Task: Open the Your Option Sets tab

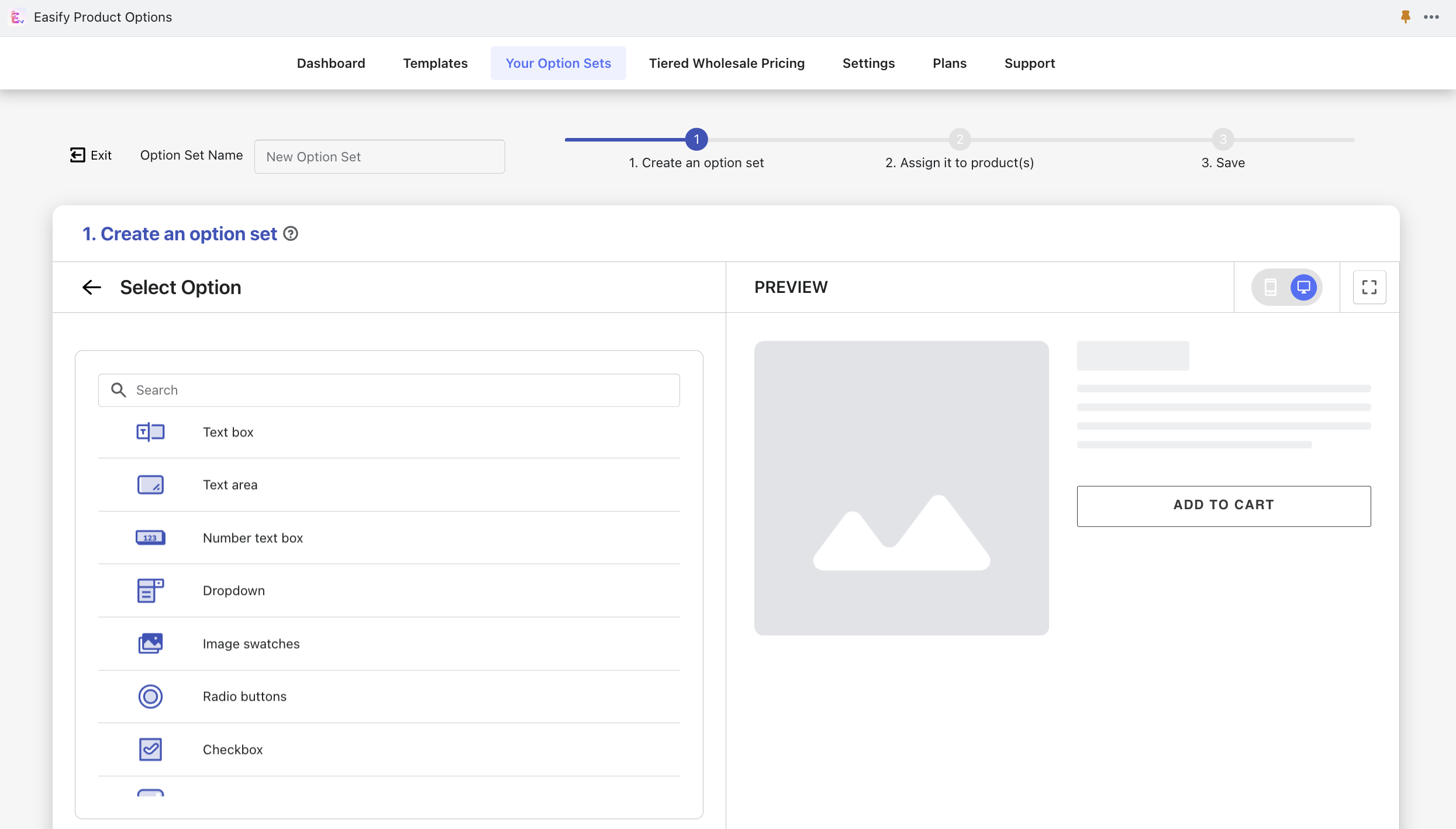Action: point(558,62)
